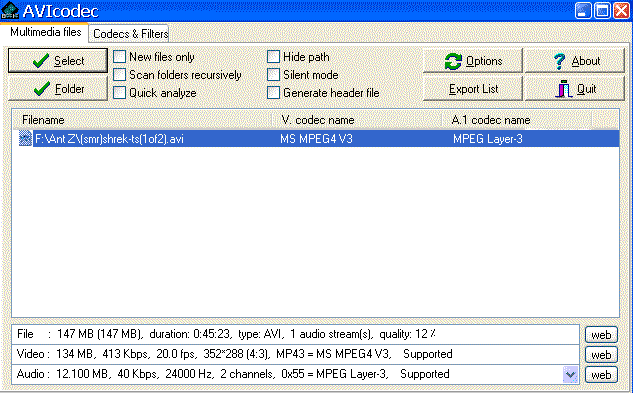Switch to Codecs & Filters tab

[130, 34]
